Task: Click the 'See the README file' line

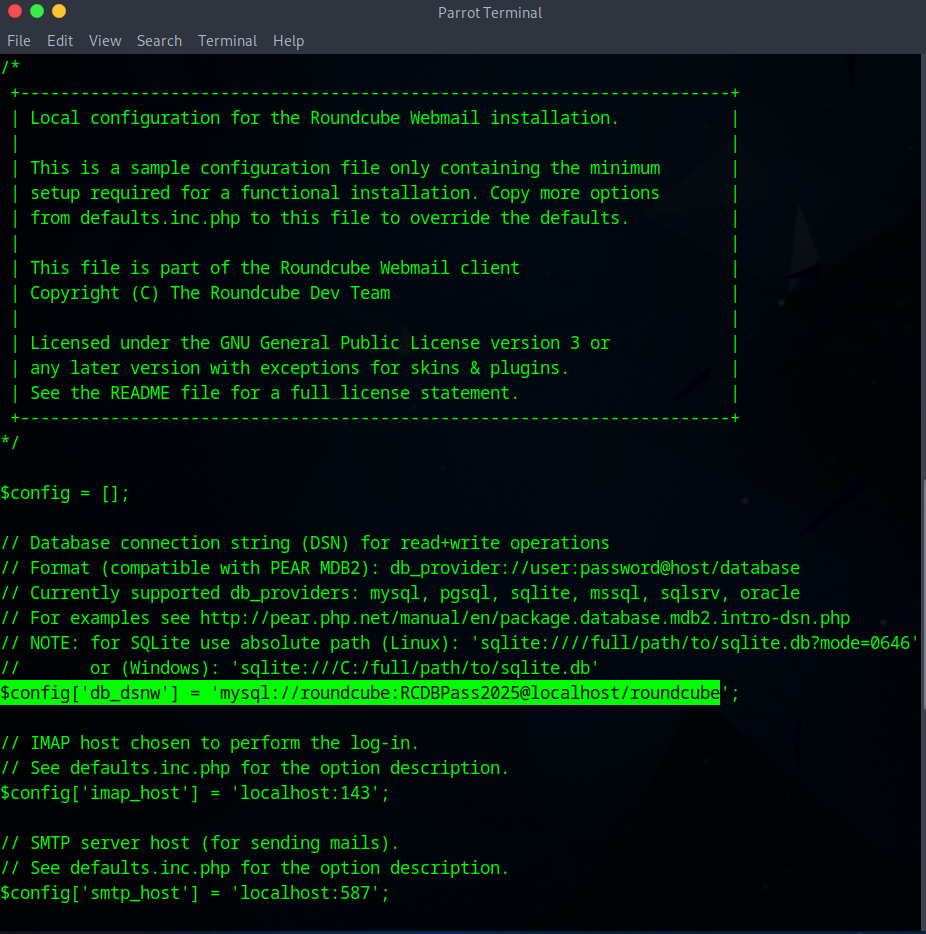Action: pyautogui.click(x=275, y=393)
